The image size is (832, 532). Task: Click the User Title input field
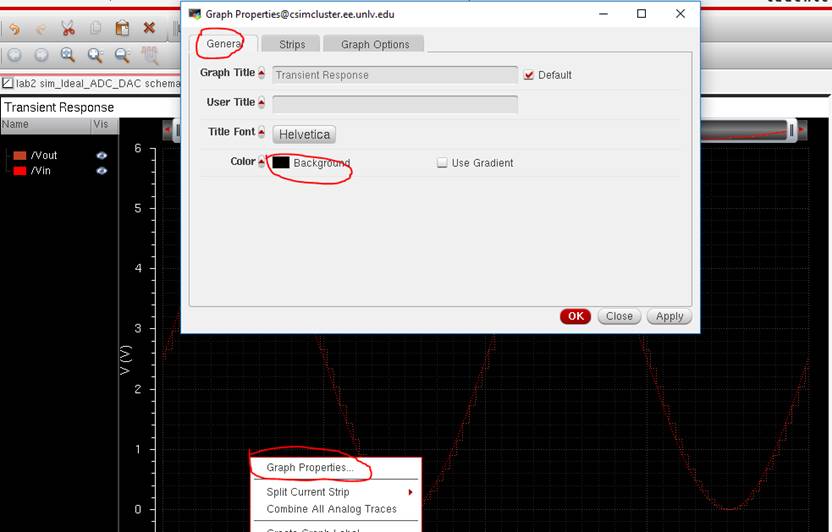click(395, 104)
